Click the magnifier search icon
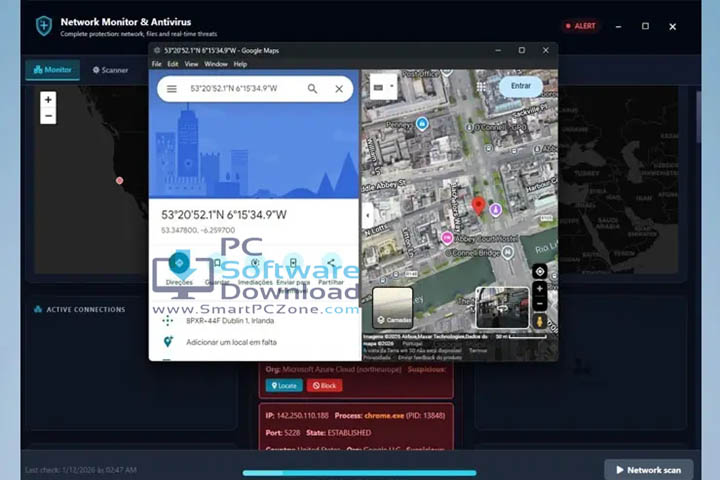The width and height of the screenshot is (720, 480). pos(312,89)
